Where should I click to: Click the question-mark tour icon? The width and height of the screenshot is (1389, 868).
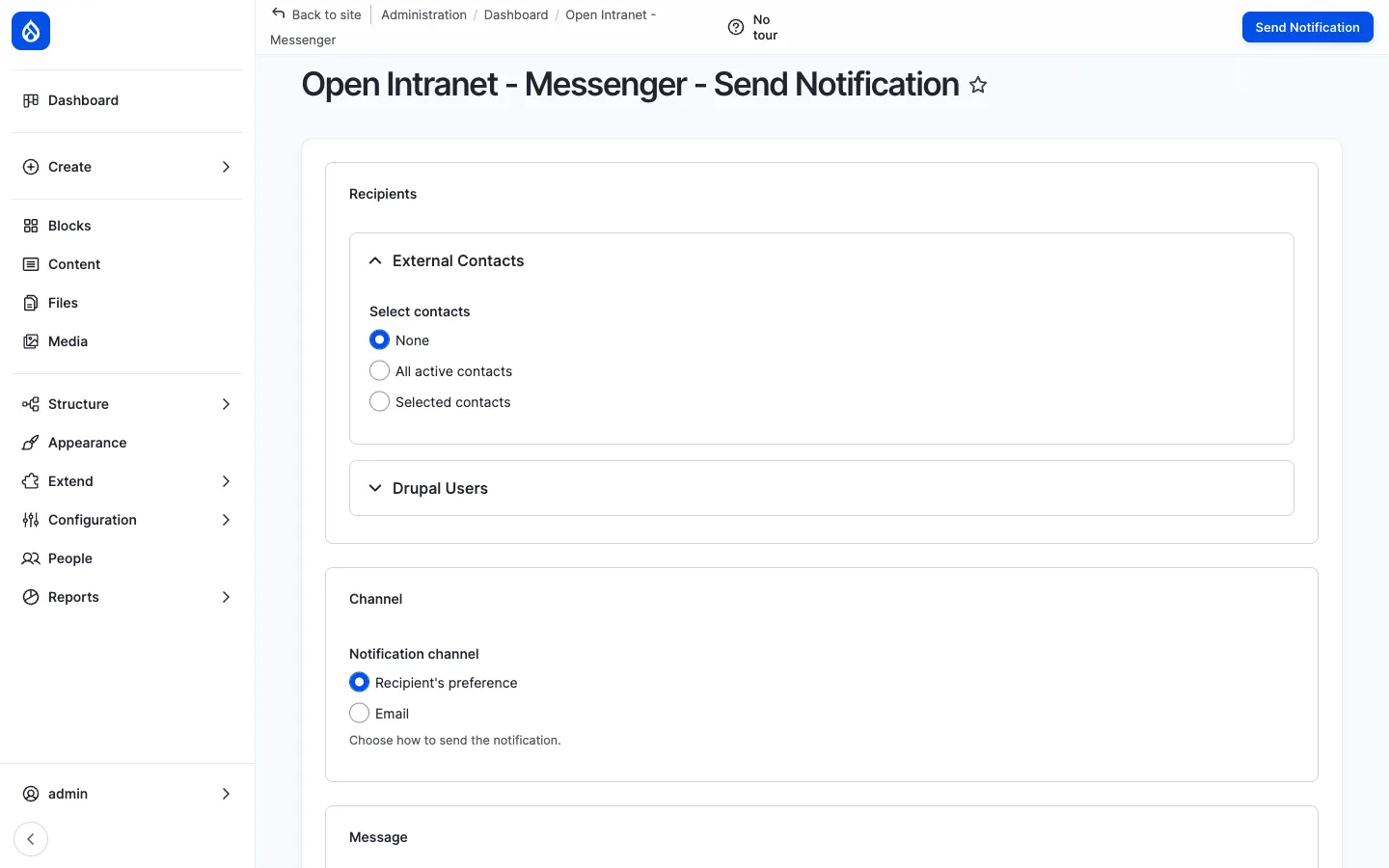(736, 27)
